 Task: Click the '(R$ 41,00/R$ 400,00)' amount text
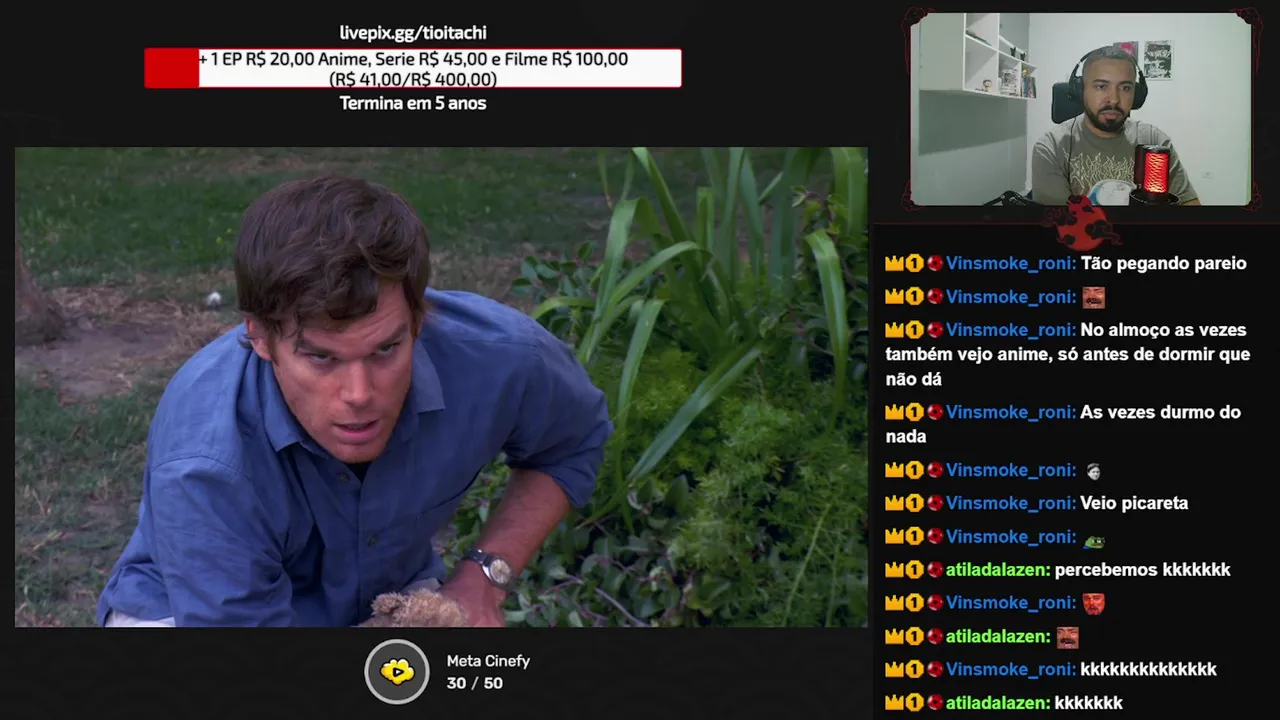pos(413,79)
